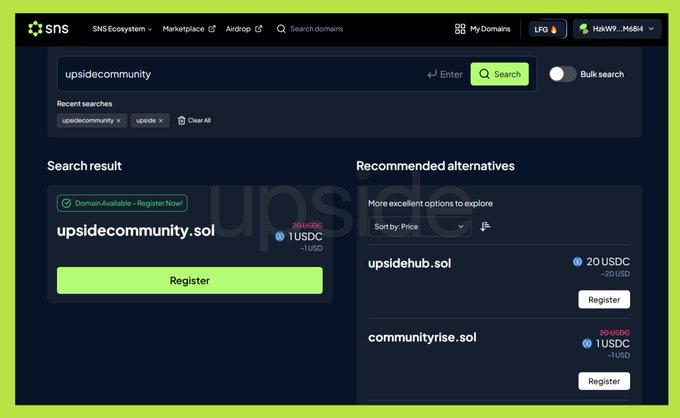Open the Sort by: Price dropdown

[419, 227]
